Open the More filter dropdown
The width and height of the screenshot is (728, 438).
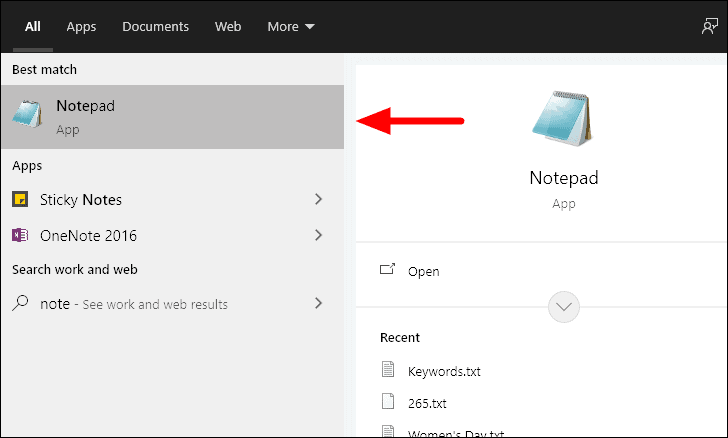click(291, 26)
